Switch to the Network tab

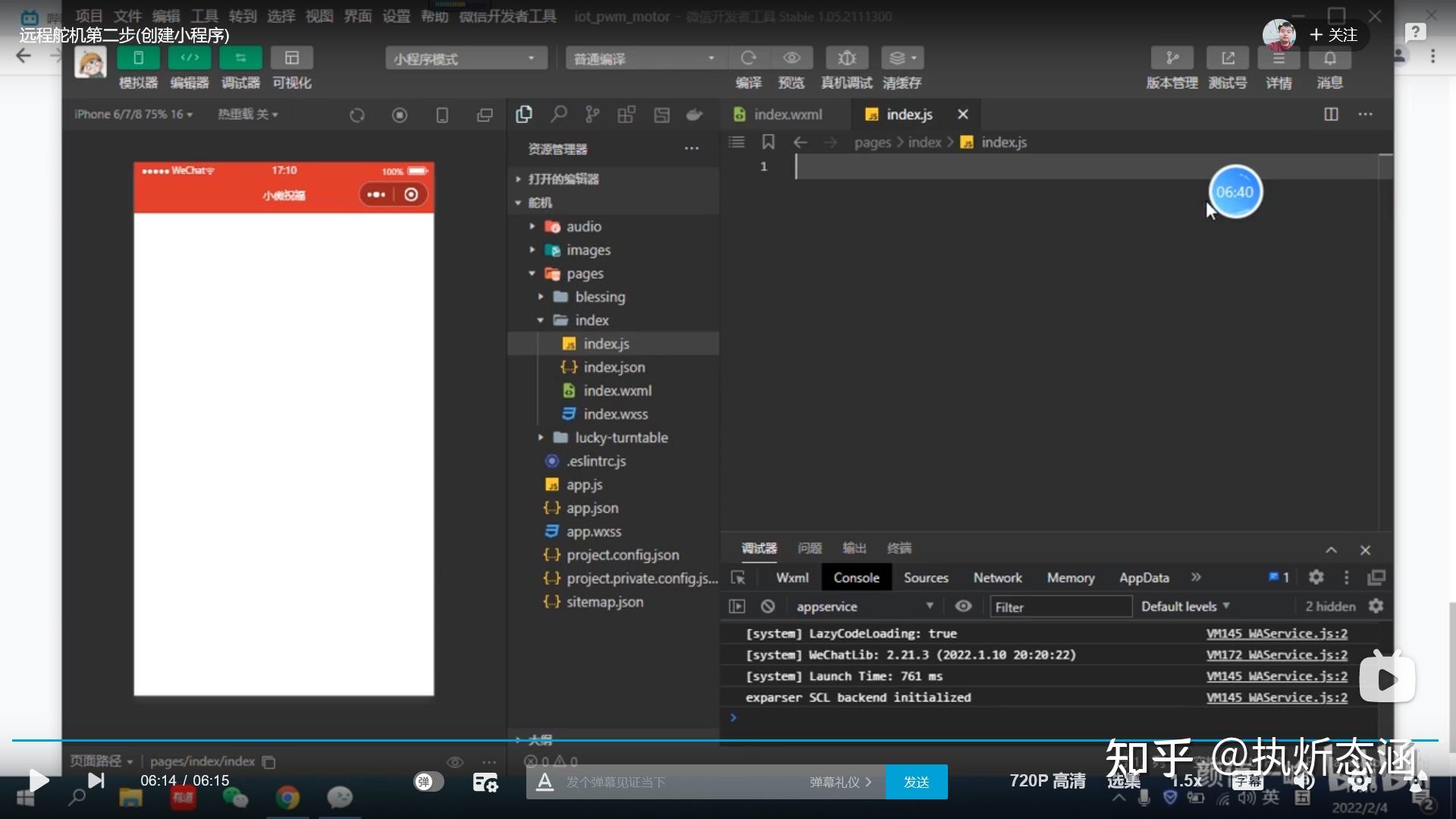(997, 578)
